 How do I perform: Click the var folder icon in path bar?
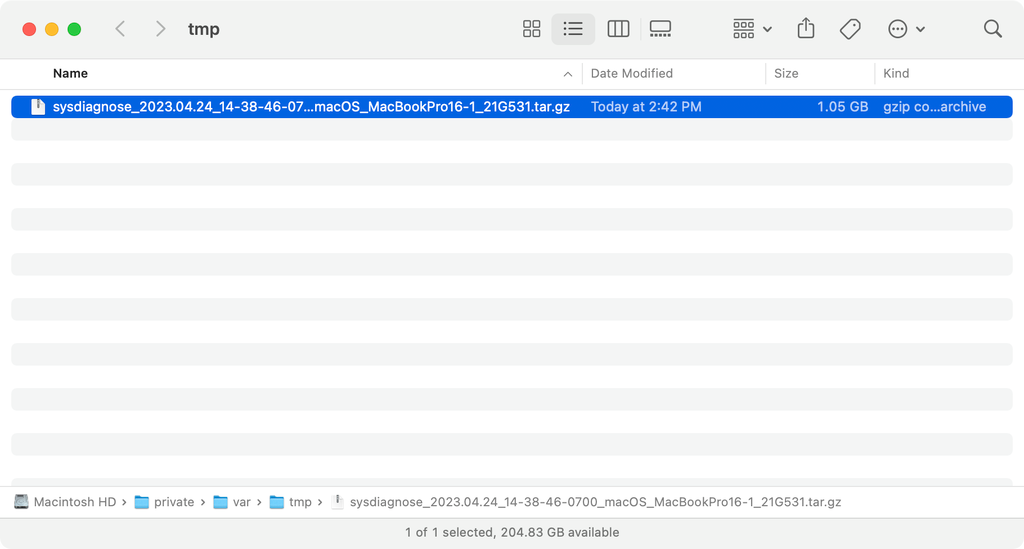click(221, 502)
